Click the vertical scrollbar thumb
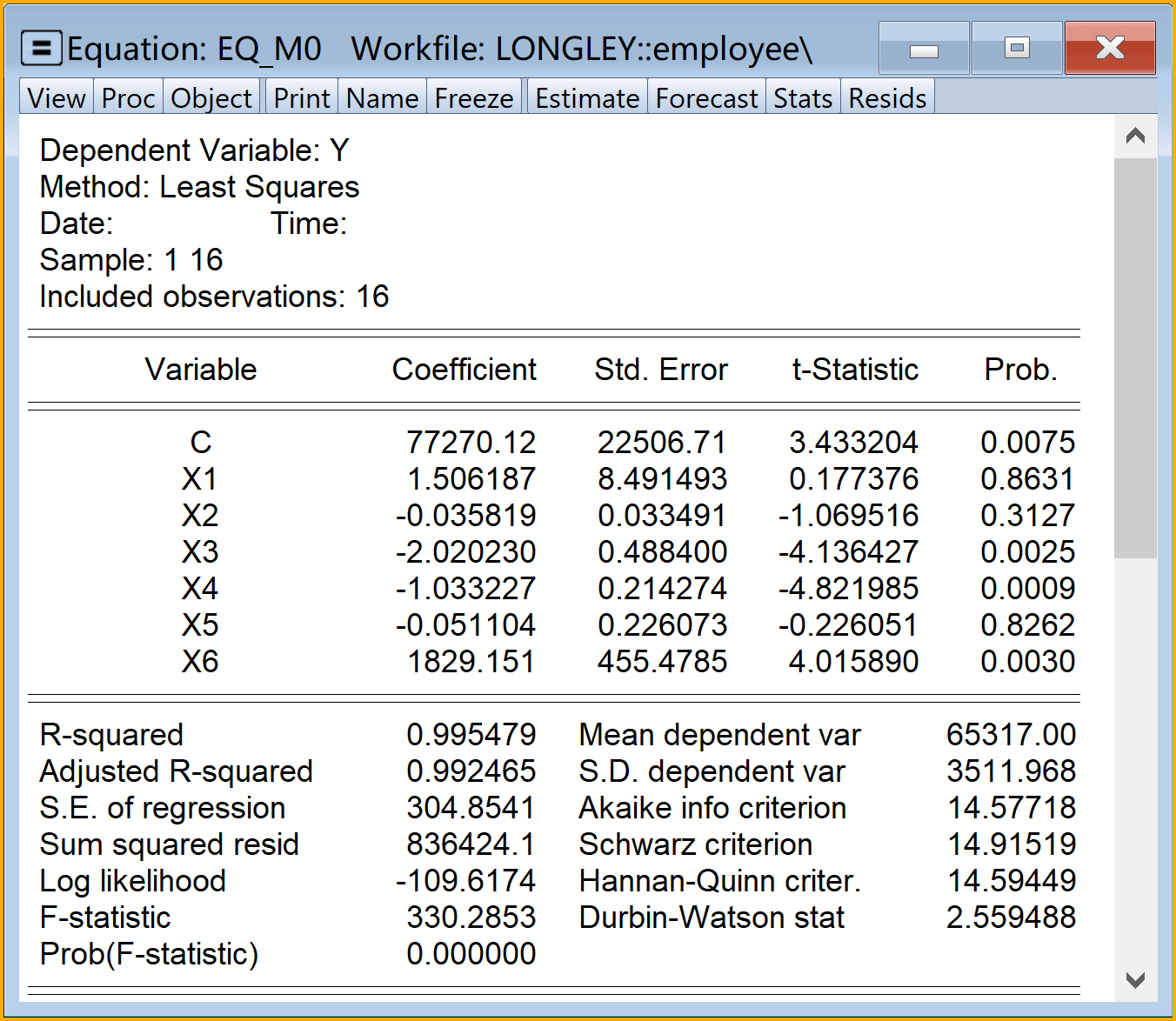The width and height of the screenshot is (1176, 1021). pyautogui.click(x=1135, y=357)
